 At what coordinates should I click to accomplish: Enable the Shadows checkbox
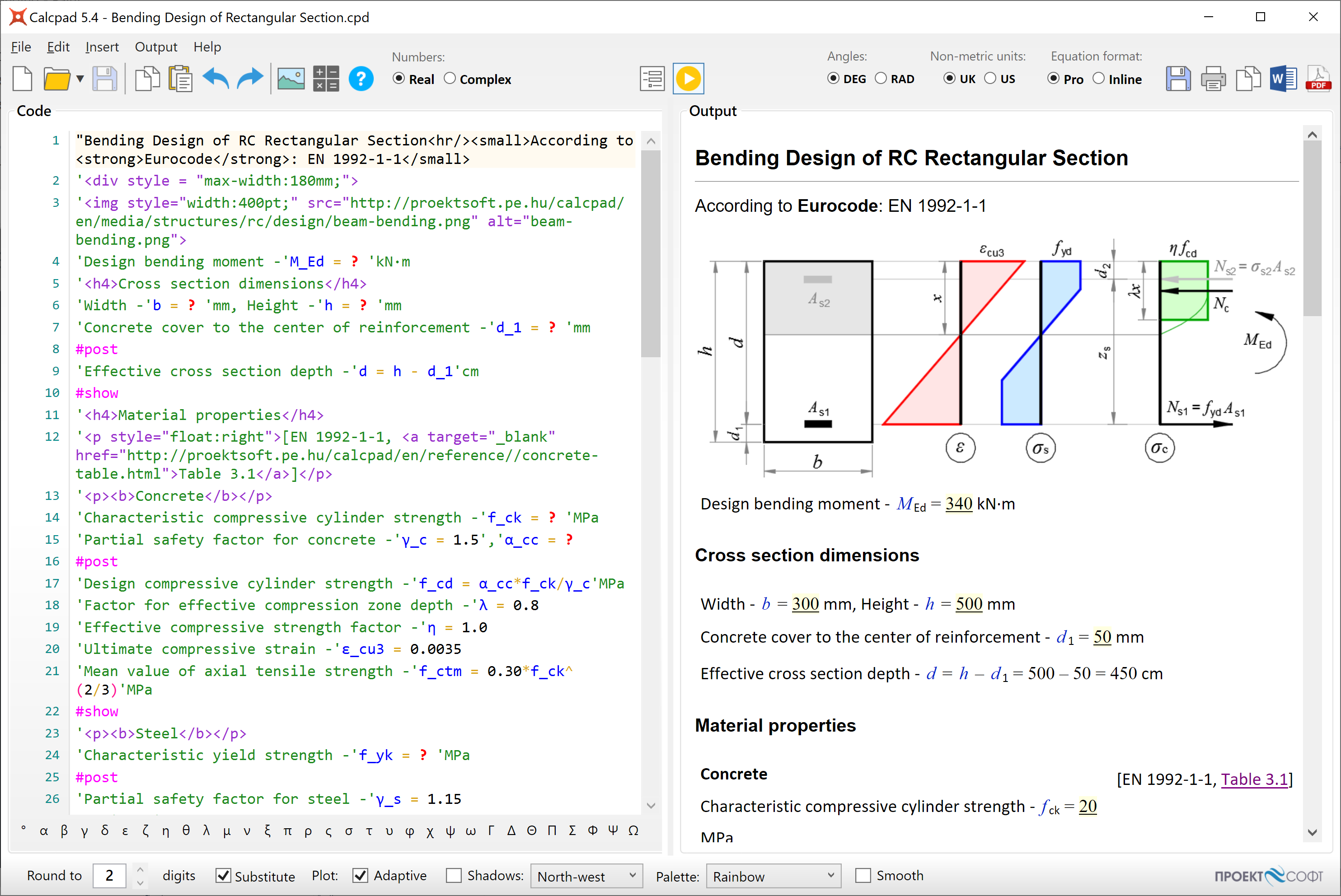point(454,875)
